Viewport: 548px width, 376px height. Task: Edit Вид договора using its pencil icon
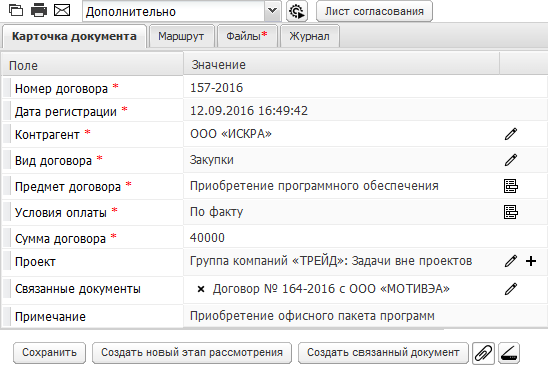[511, 160]
